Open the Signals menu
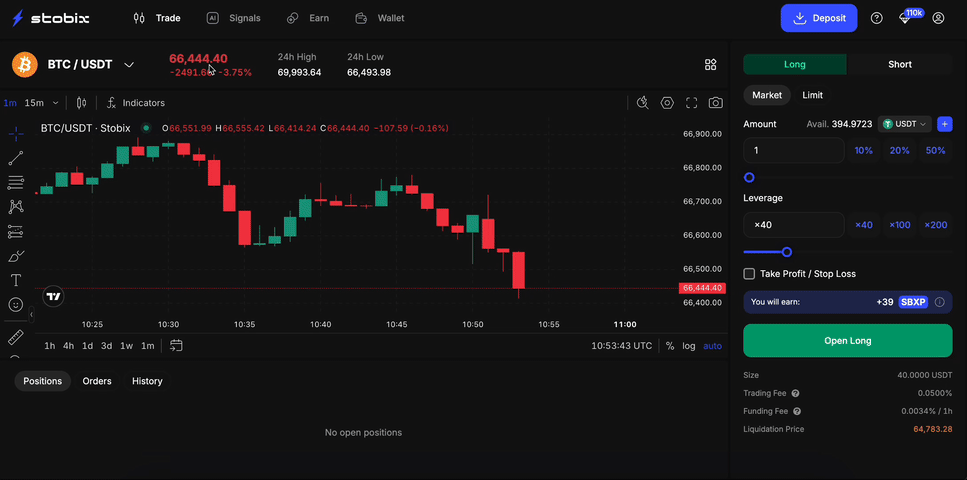 point(233,18)
